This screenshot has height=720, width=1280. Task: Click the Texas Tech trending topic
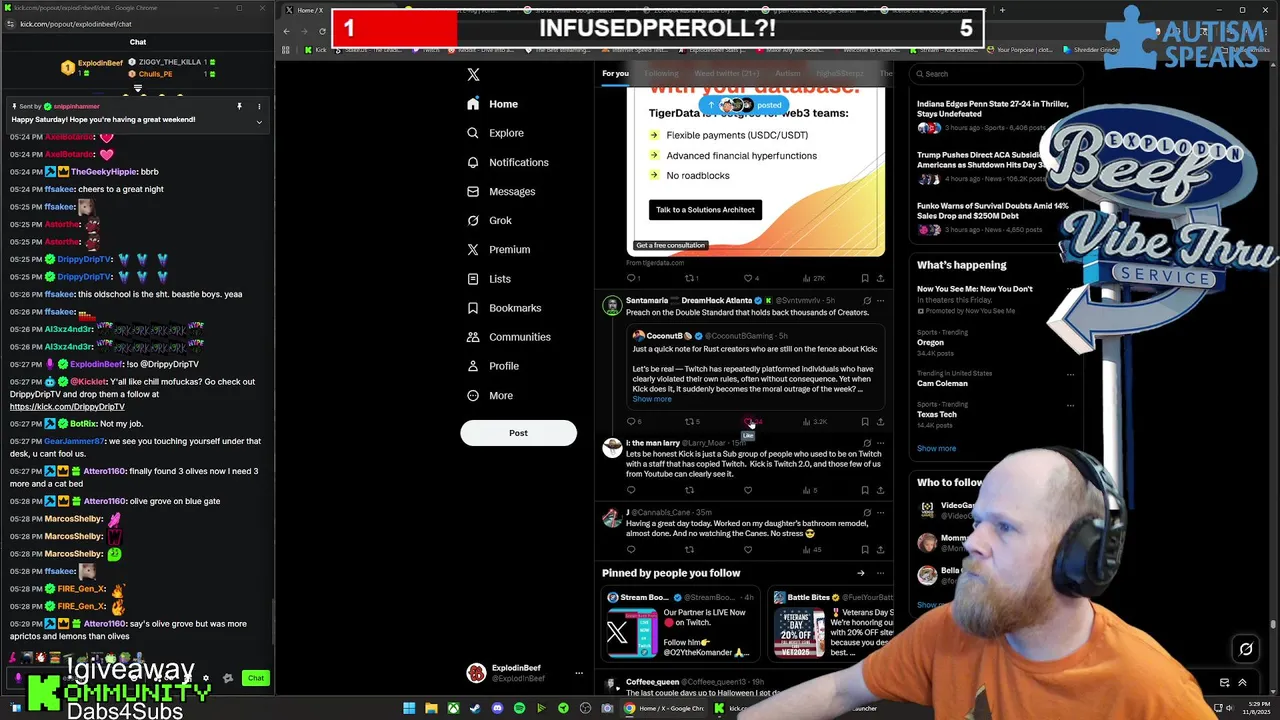pos(937,414)
